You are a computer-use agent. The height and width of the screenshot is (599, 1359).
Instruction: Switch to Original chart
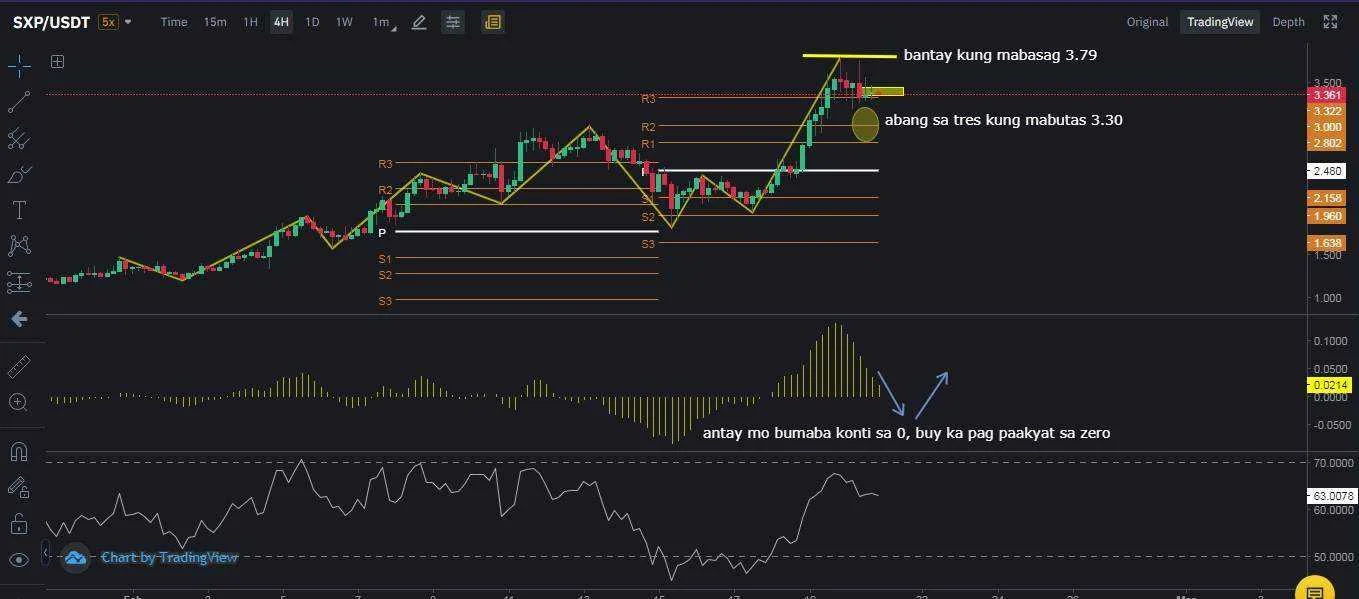pyautogui.click(x=1147, y=22)
